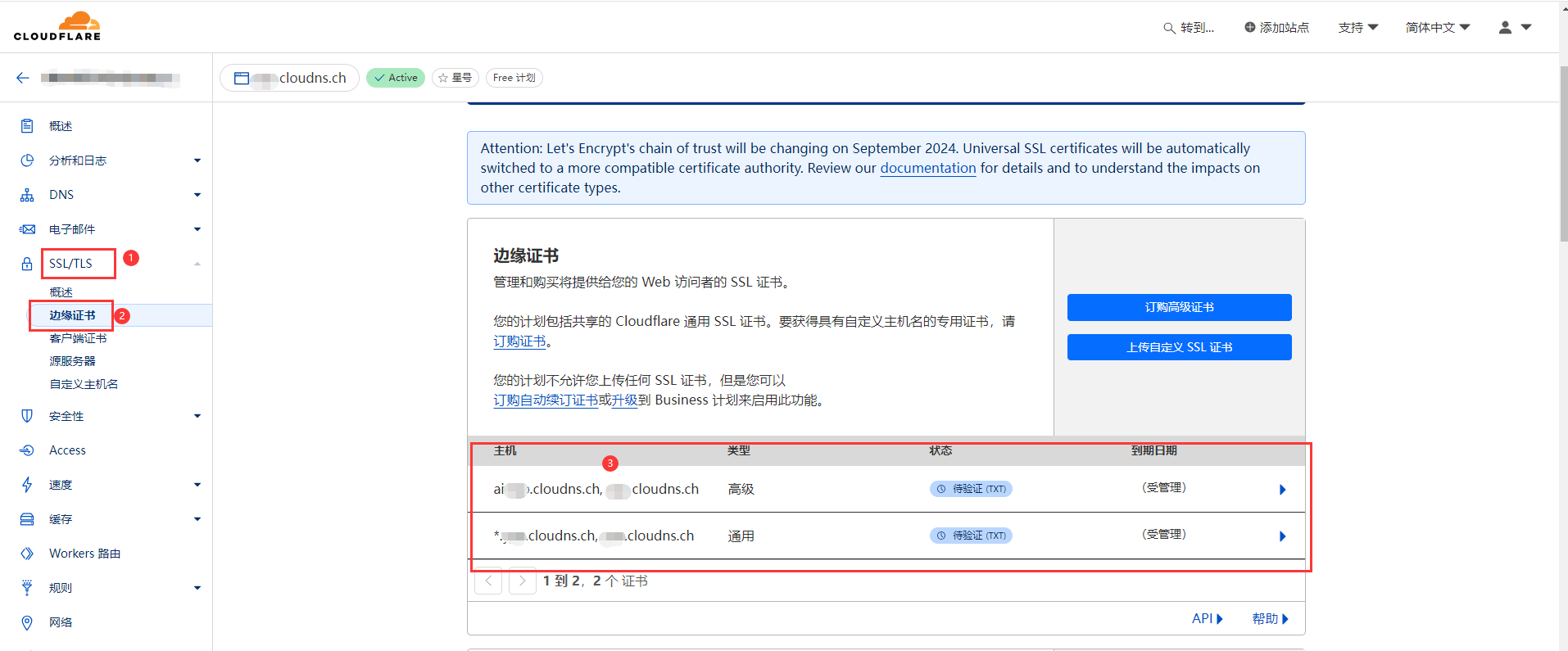Screen dimensions: 1568x651
Task: Expand the 电子邮件 section
Action: coord(197,229)
